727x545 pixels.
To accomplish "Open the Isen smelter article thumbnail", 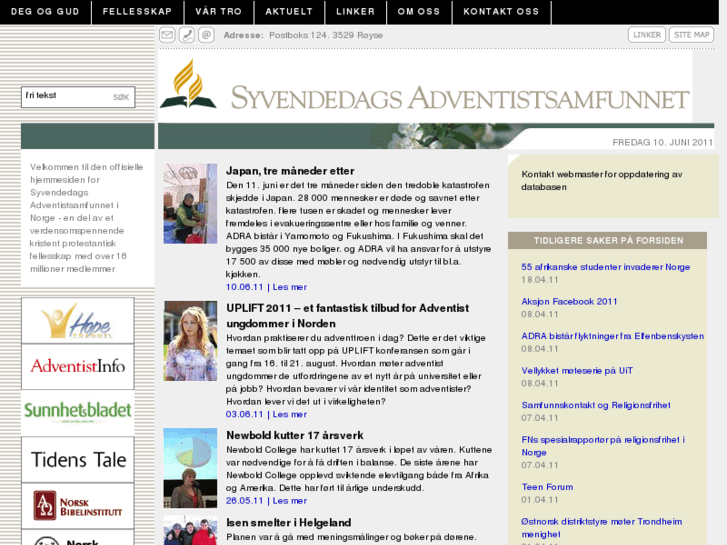I will pyautogui.click(x=190, y=530).
